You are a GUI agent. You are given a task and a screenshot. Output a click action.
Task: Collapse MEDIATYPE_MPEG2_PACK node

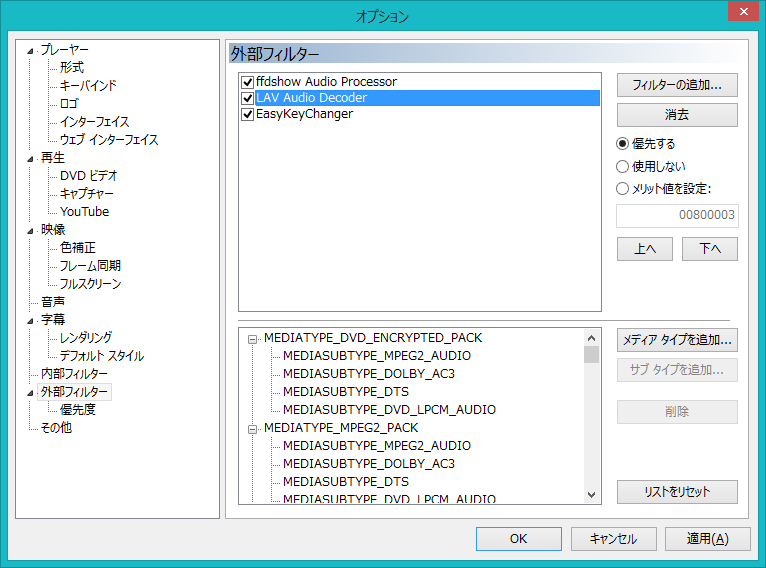[x=253, y=429]
